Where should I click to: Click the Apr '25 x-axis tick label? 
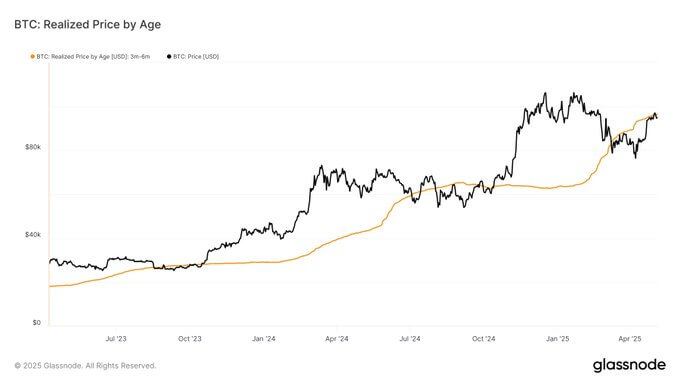tap(630, 338)
